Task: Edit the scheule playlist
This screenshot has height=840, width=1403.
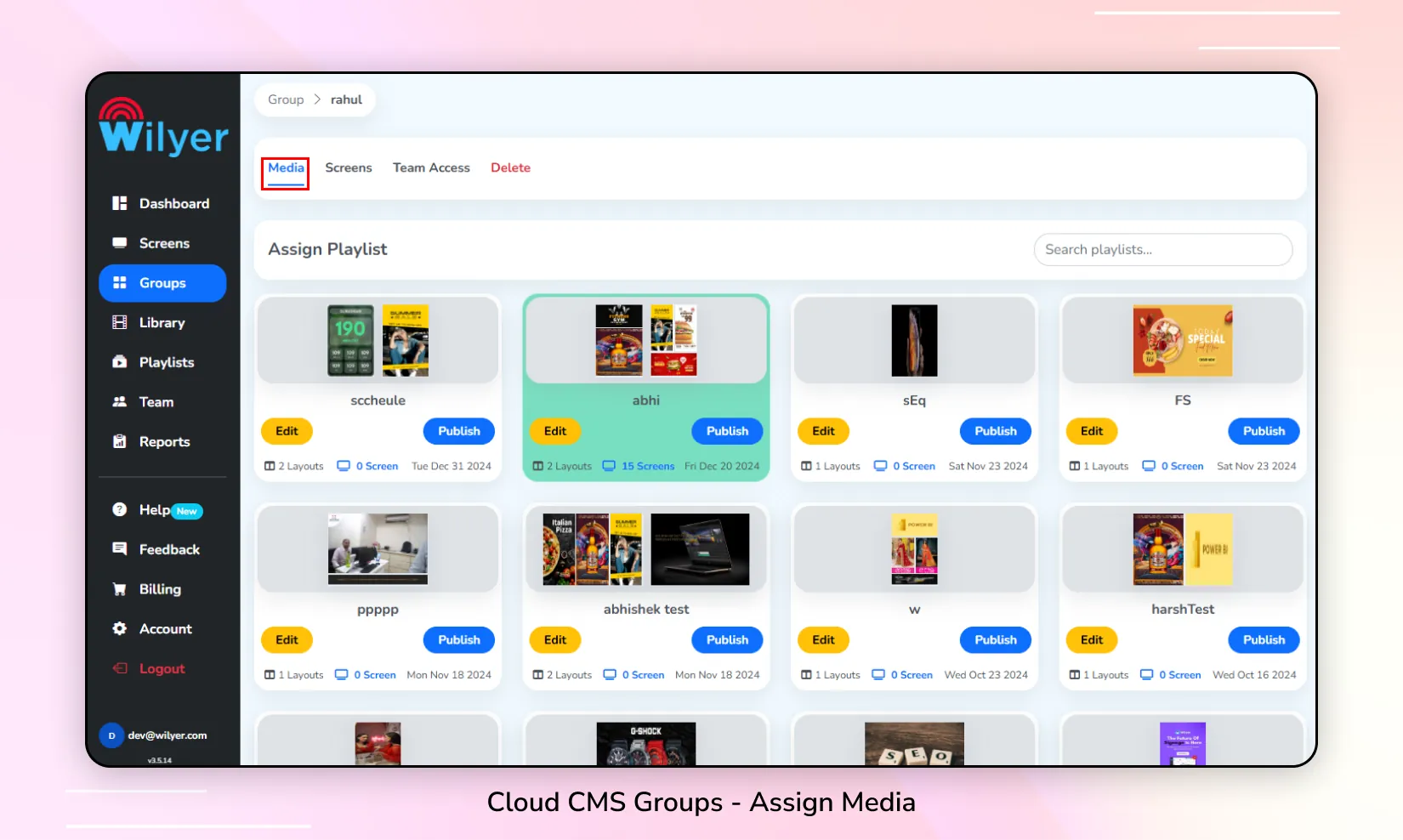Action: point(287,431)
